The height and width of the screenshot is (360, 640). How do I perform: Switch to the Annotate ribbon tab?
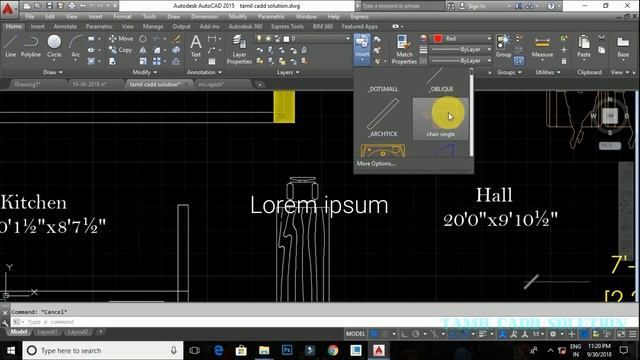pyautogui.click(x=65, y=27)
